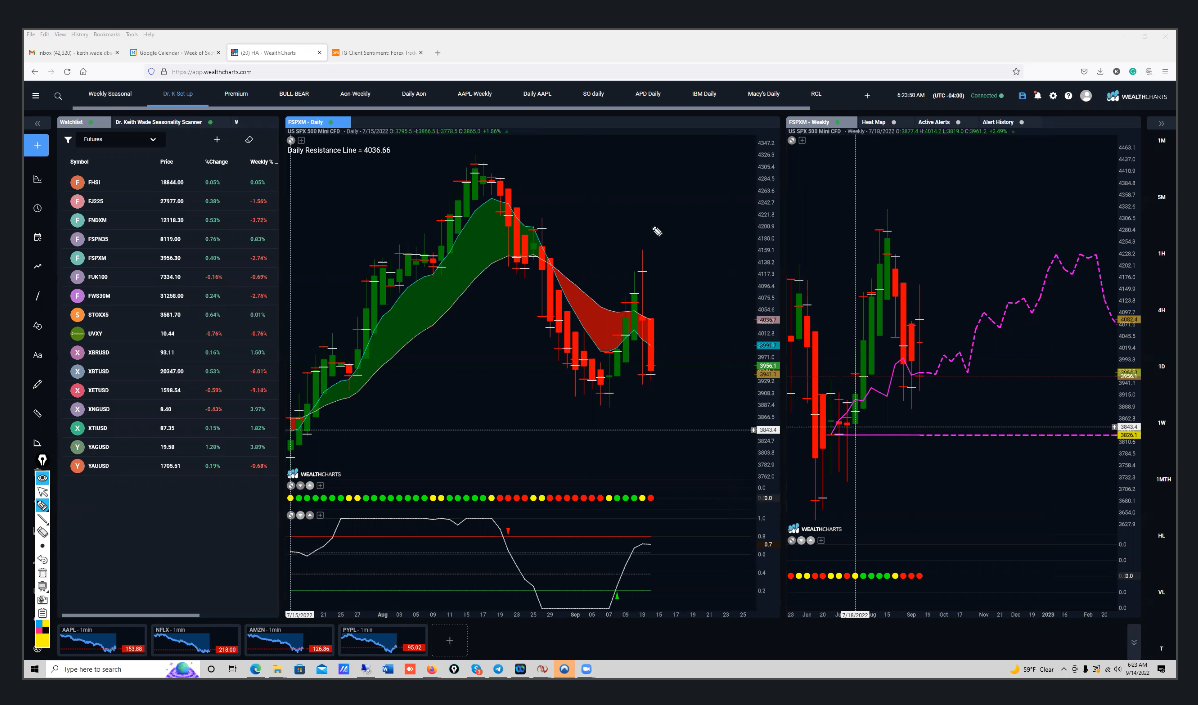Image resolution: width=1198 pixels, height=705 pixels.
Task: Pick the pink color swatch in annotation toolbar
Action: (x=39, y=629)
